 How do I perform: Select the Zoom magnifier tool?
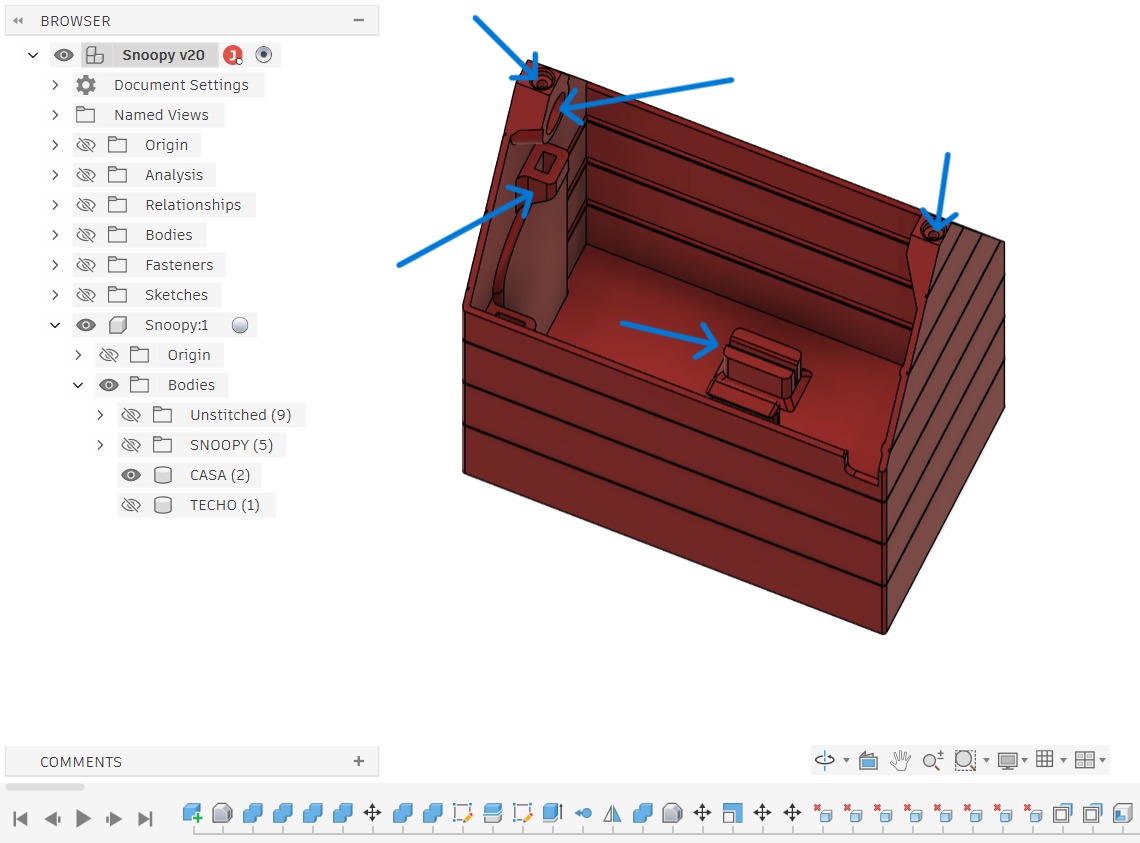coord(933,761)
